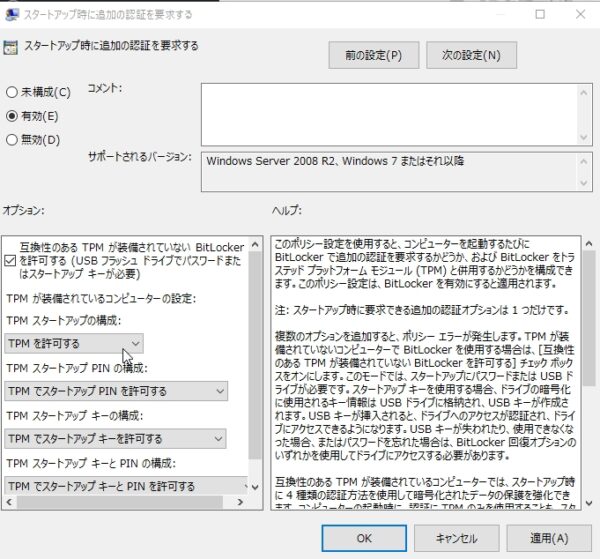Image resolution: width=600 pixels, height=559 pixels.
Task: Select the 無効(D) radio button
Action: click(x=11, y=140)
